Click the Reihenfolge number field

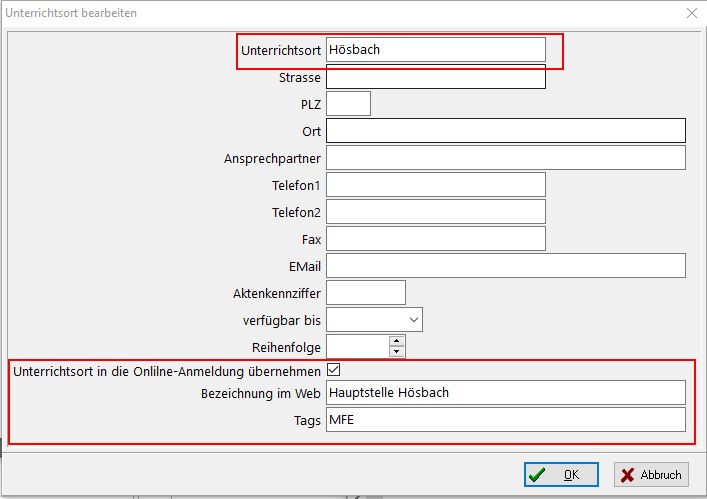click(357, 346)
